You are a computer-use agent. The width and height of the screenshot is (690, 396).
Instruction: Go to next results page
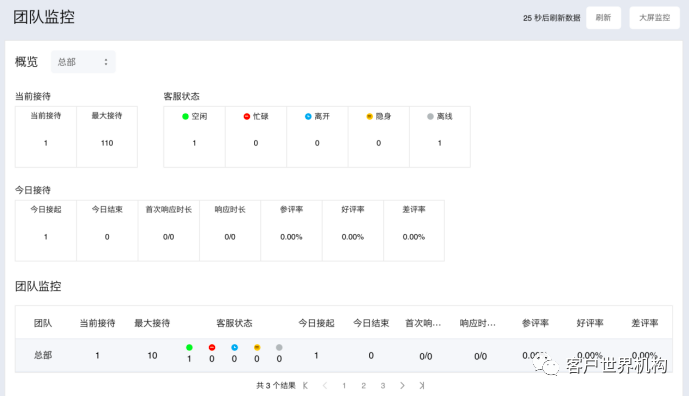coord(402,385)
